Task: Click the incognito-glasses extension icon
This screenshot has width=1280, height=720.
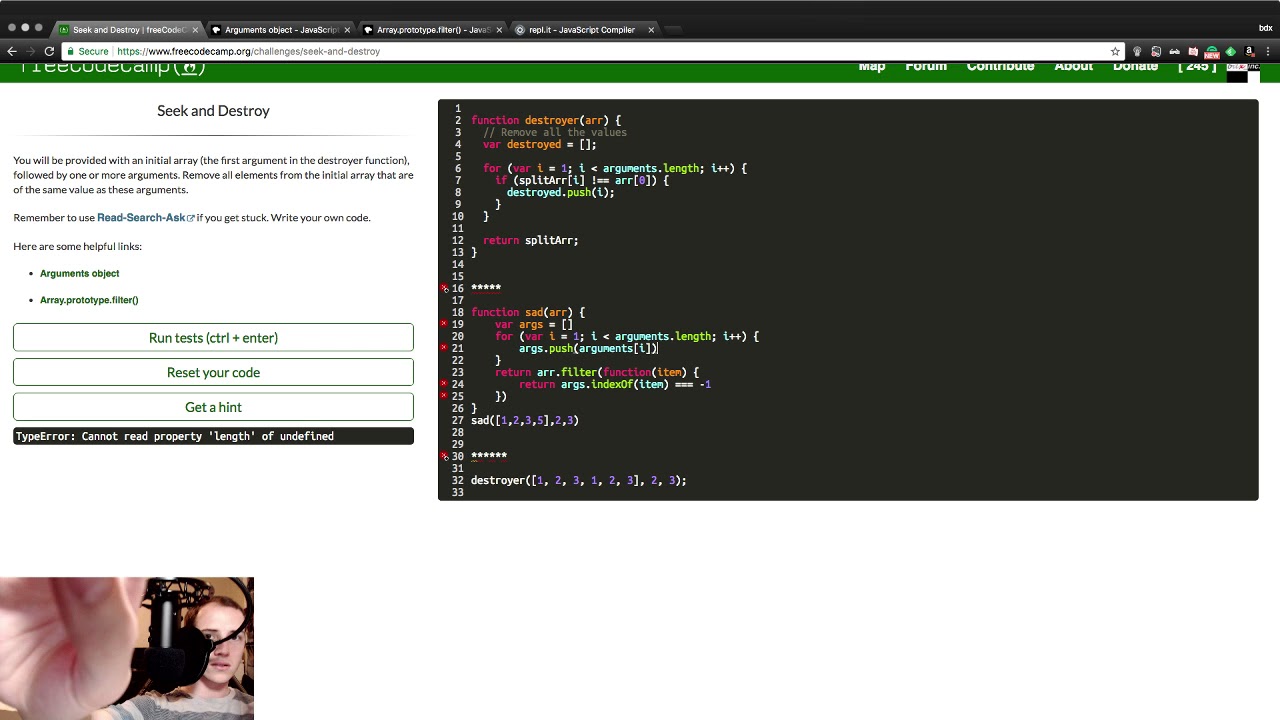Action: point(1174,51)
